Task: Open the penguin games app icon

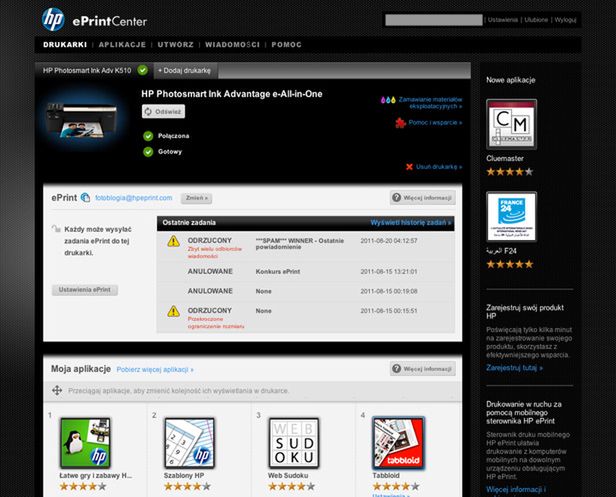Action: [85, 443]
